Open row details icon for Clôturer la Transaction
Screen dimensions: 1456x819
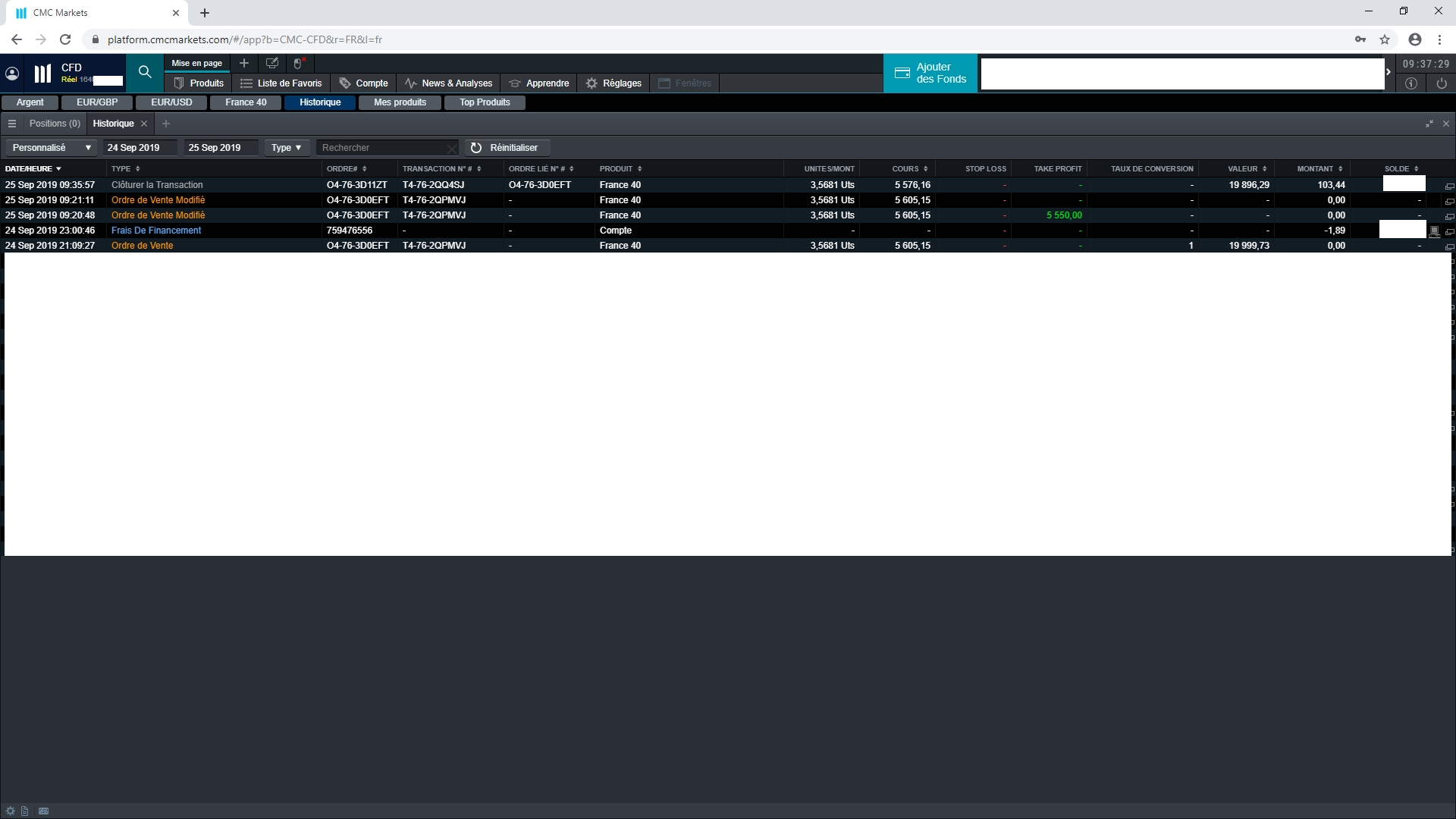click(x=1449, y=186)
